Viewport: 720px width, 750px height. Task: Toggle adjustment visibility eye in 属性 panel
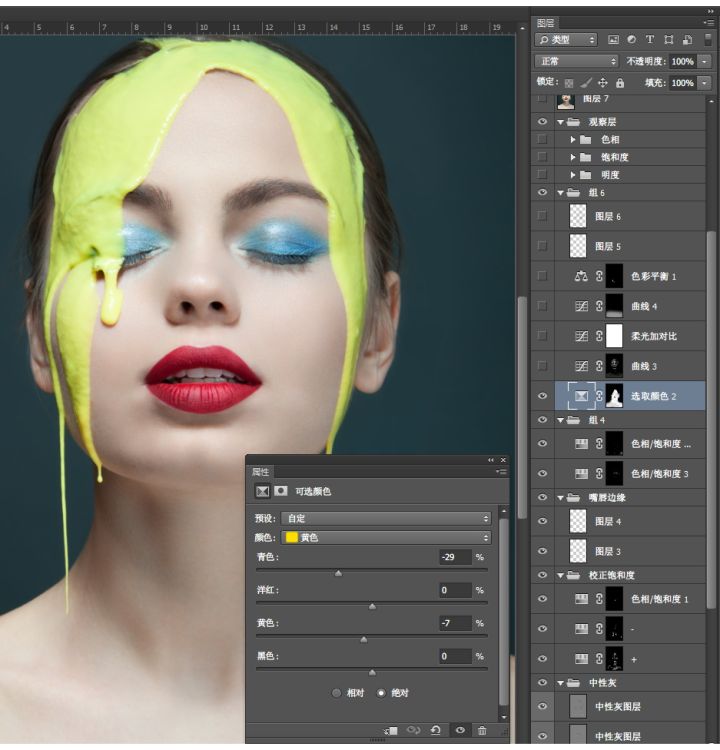pos(460,730)
